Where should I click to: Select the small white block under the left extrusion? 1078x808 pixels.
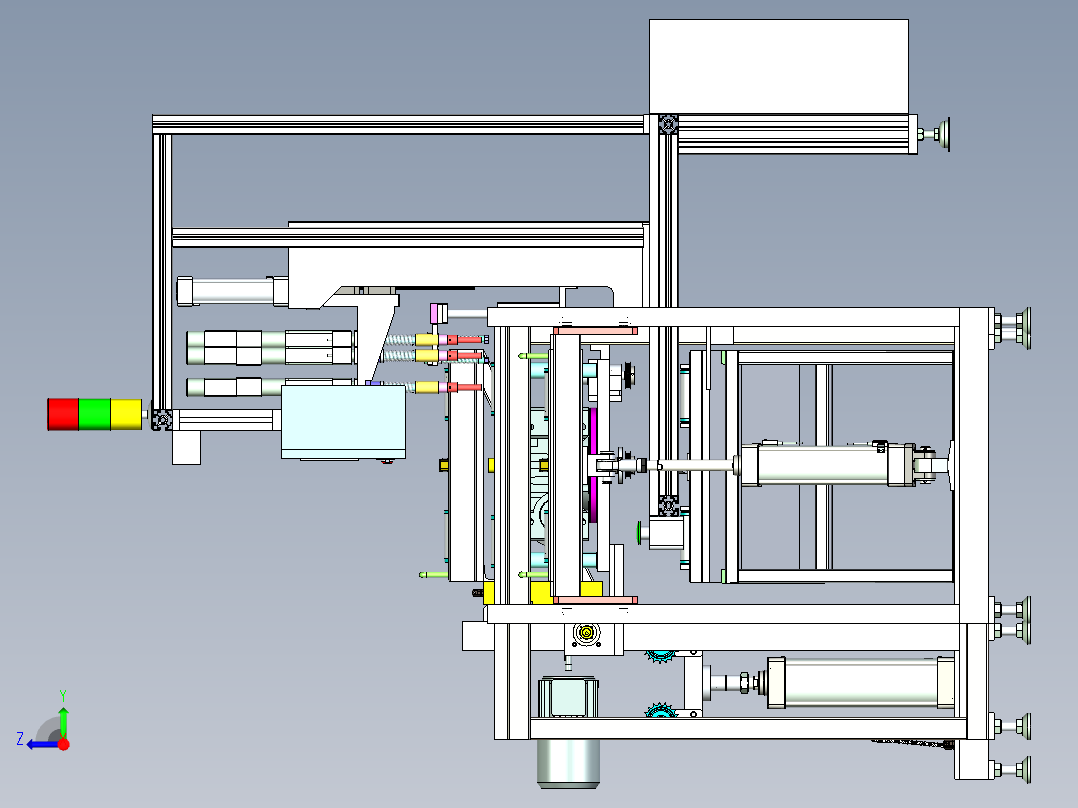[x=186, y=448]
